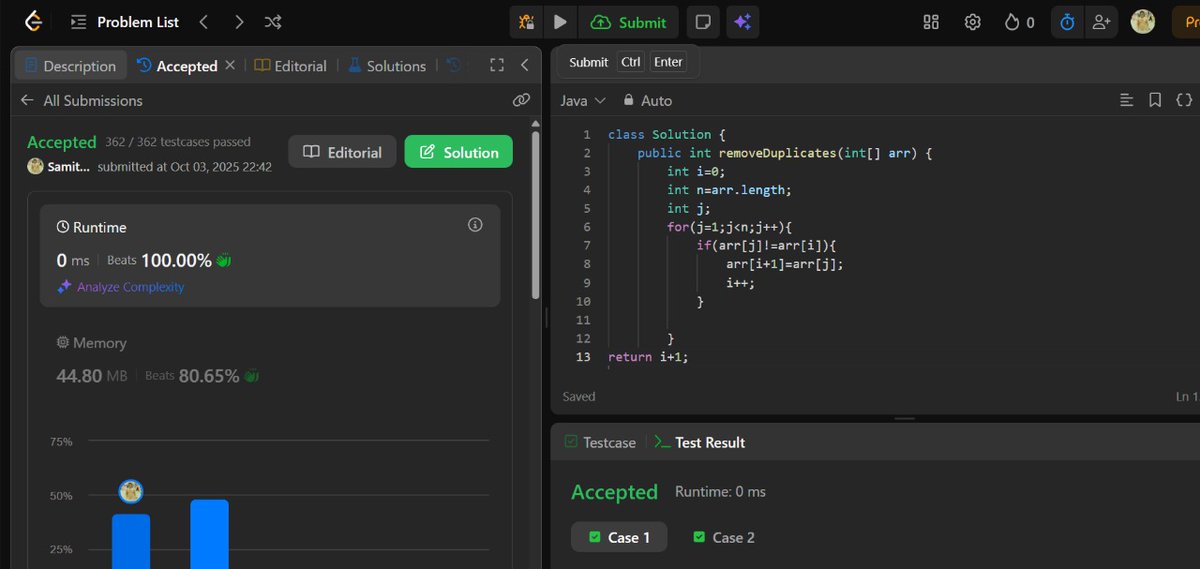This screenshot has height=569, width=1200.
Task: Click the Runtime info icon
Action: pyautogui.click(x=475, y=225)
